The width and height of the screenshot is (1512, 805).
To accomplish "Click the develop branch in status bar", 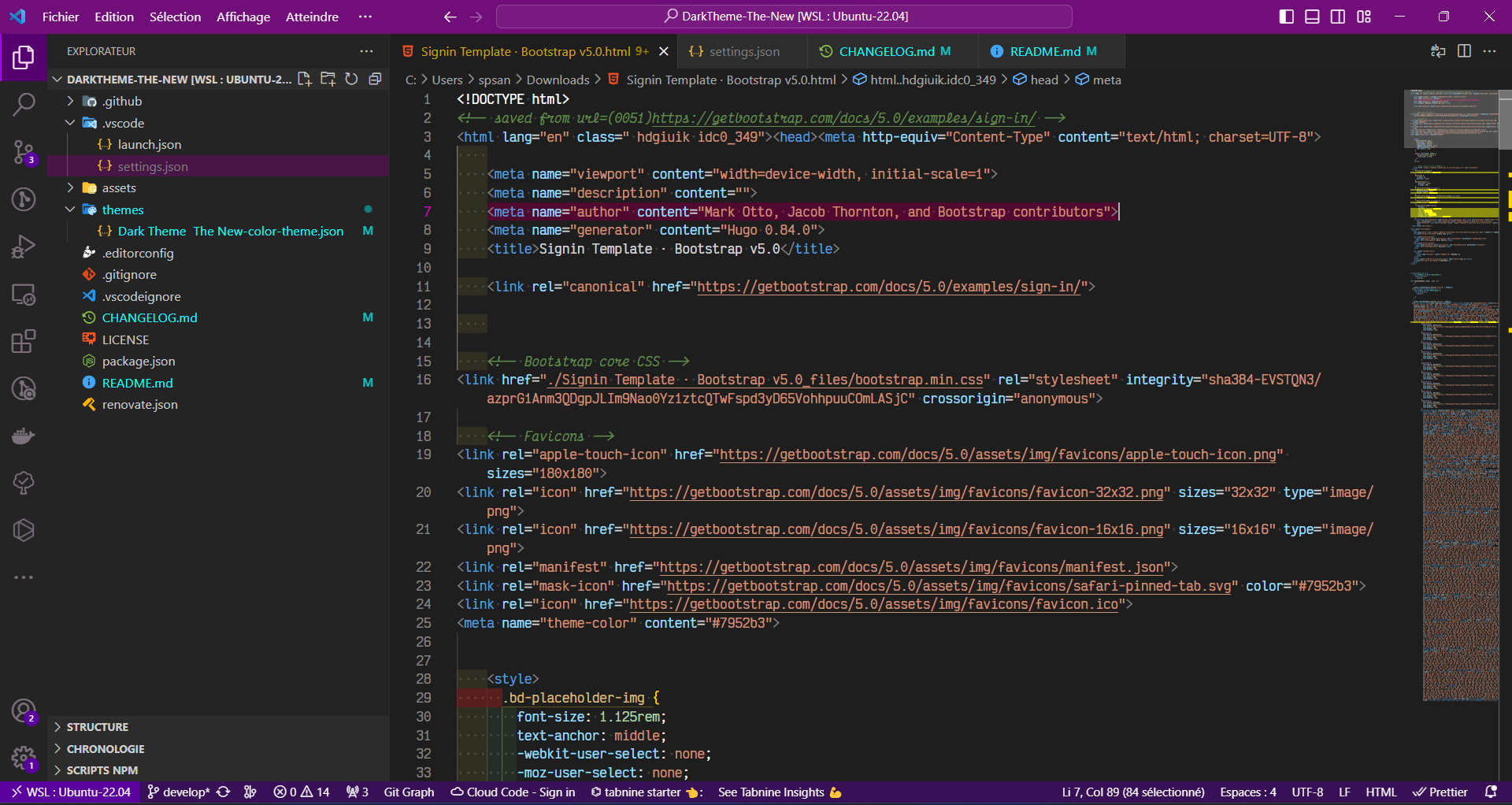I will [179, 792].
